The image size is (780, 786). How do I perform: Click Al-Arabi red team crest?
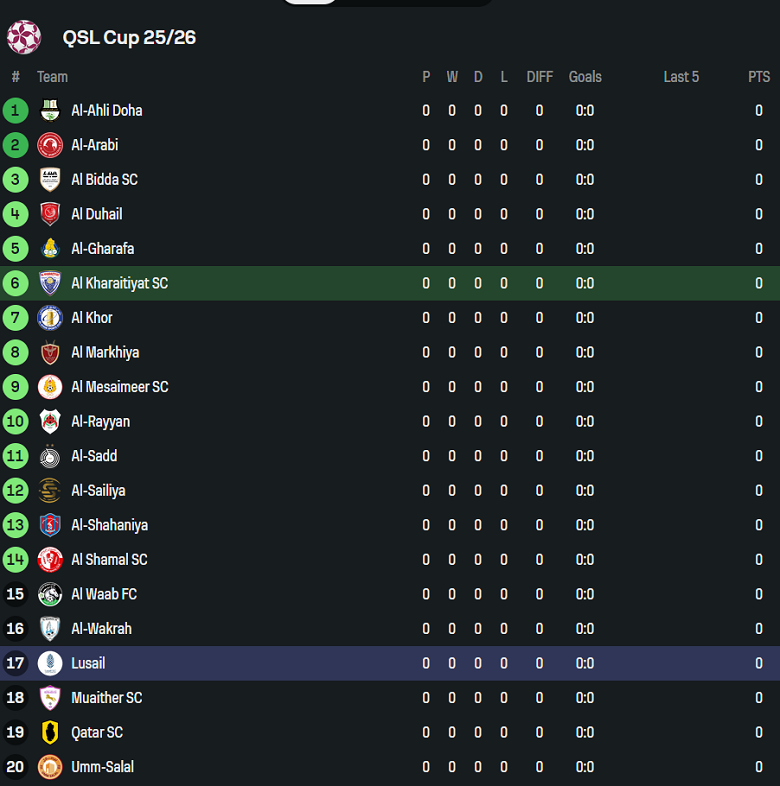(x=50, y=145)
